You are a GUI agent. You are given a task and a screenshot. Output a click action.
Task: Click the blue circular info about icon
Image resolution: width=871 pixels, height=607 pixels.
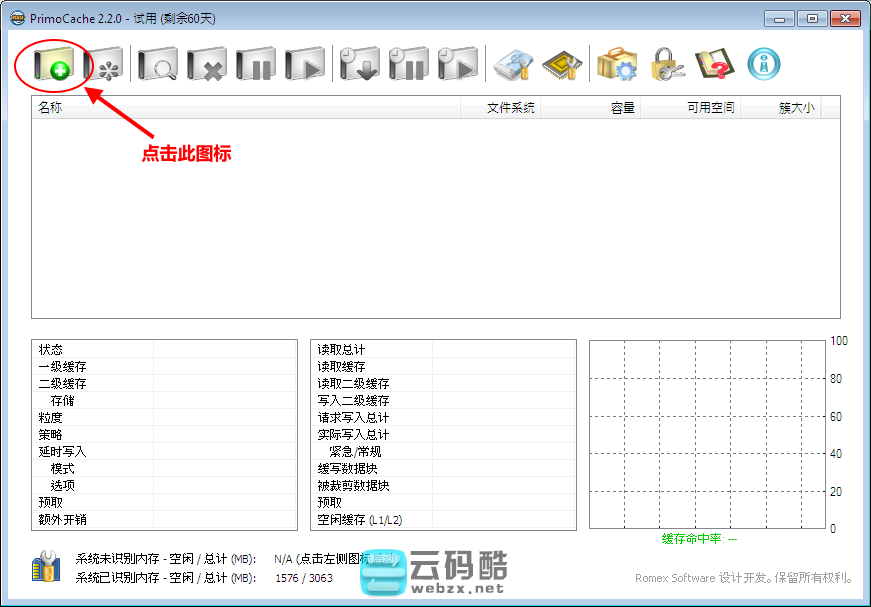764,65
